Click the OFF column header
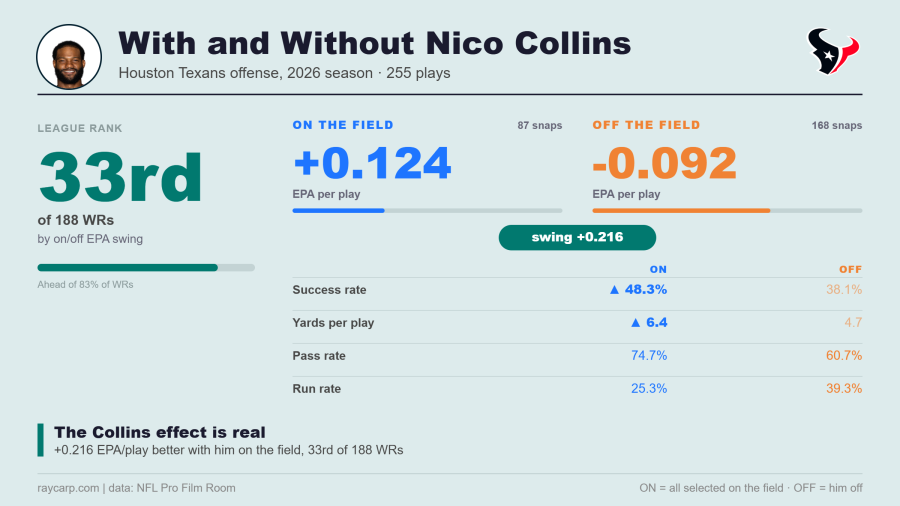 pyautogui.click(x=851, y=269)
